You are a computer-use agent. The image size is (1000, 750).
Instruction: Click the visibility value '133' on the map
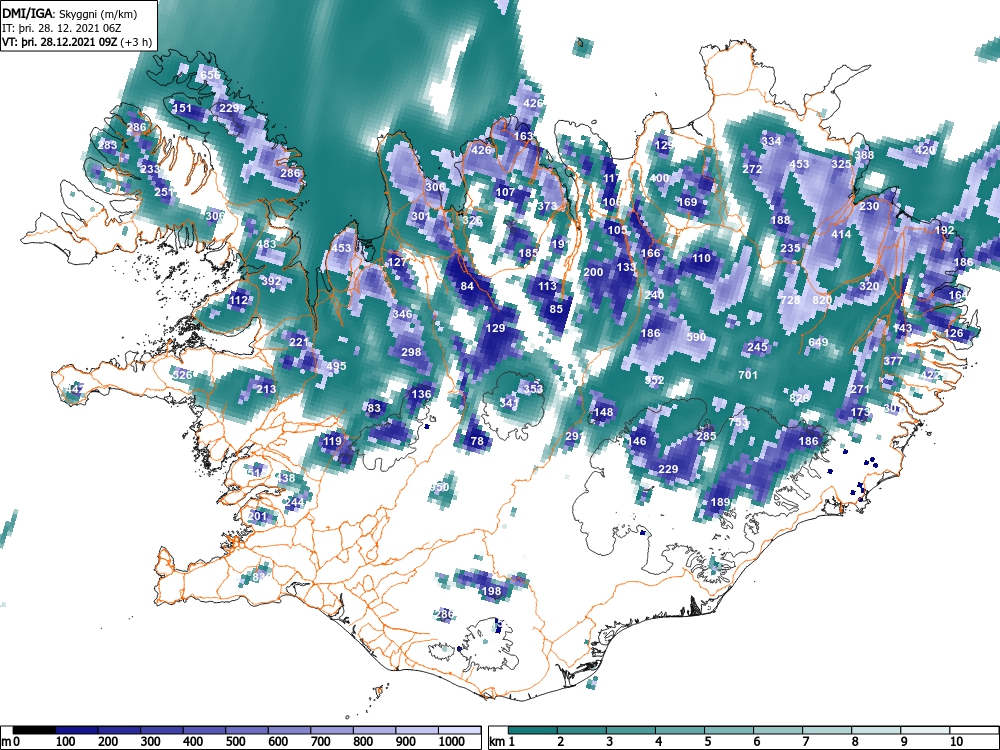pos(626,267)
